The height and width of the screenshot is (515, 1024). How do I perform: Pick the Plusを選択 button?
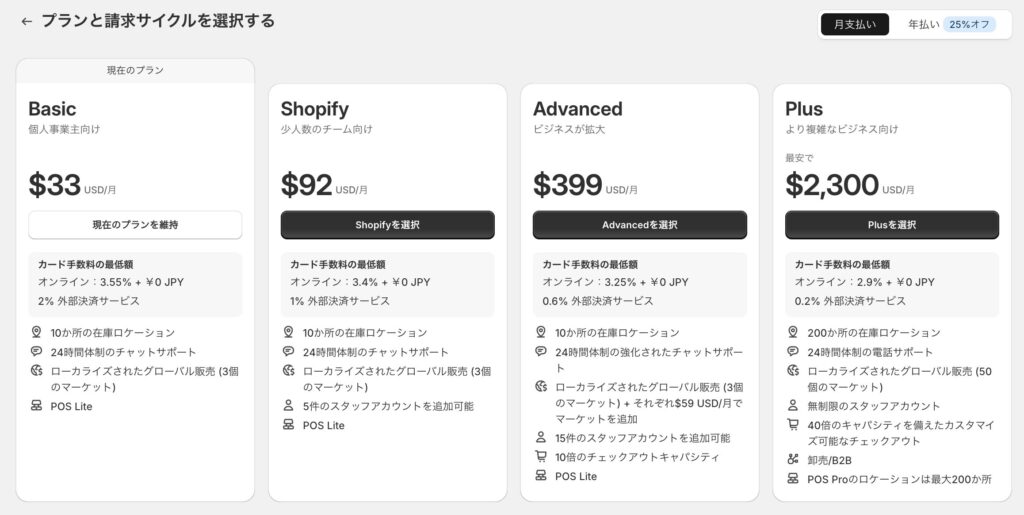(891, 225)
